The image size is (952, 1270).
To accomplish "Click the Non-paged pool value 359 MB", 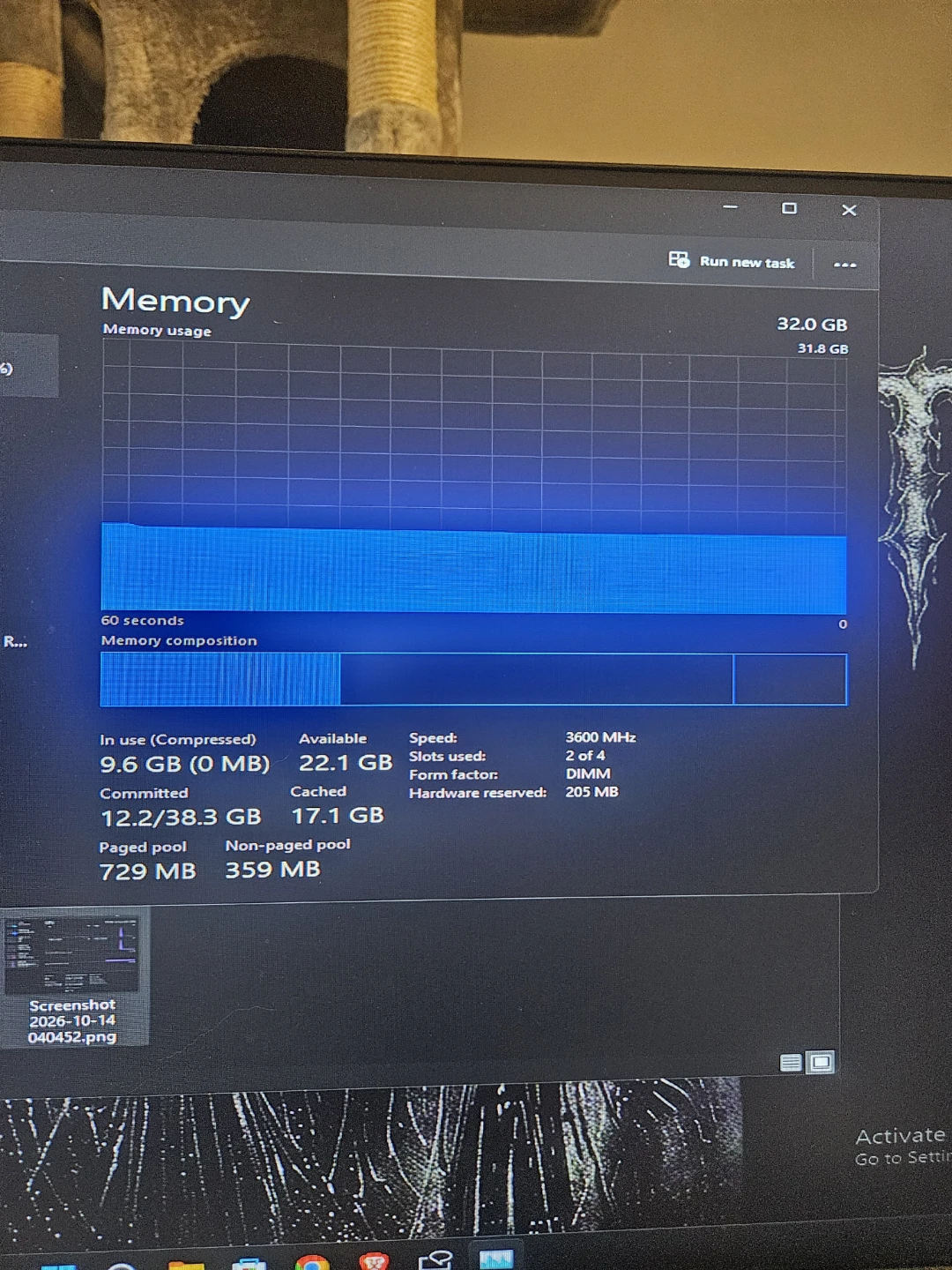I will [x=272, y=870].
